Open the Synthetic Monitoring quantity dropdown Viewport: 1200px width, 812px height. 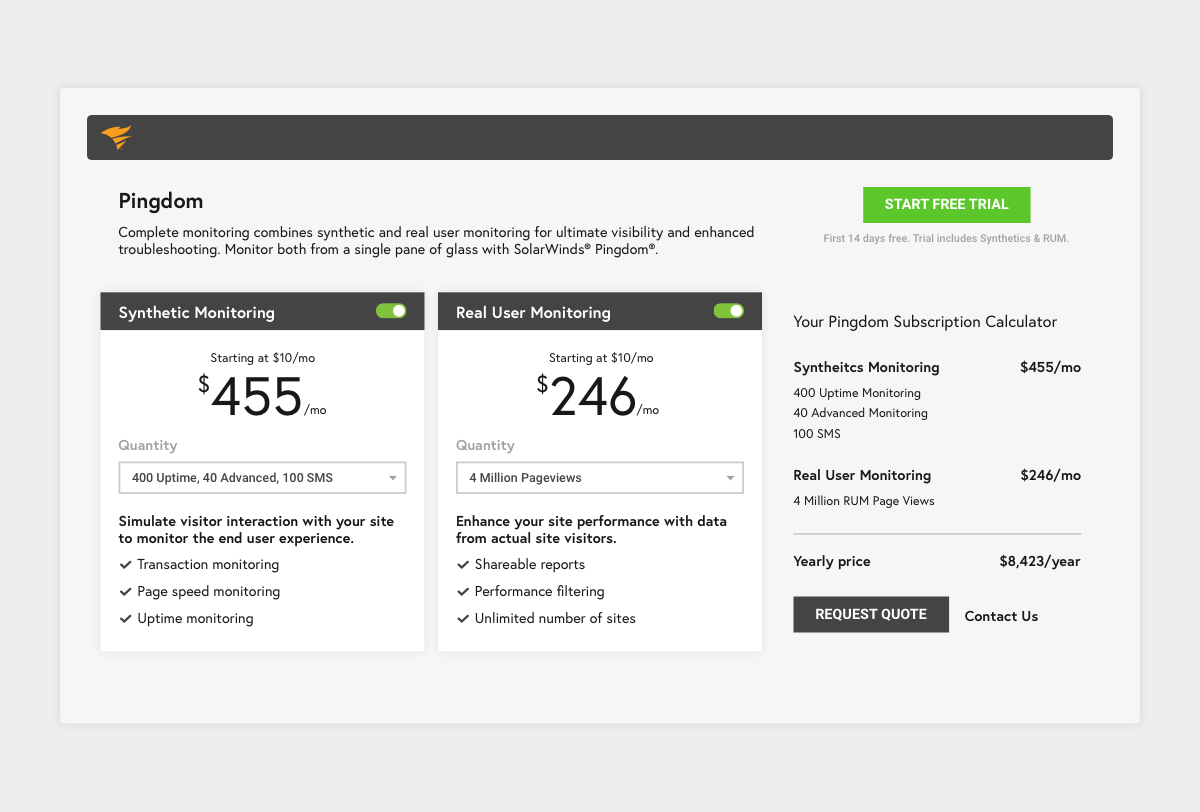[x=262, y=478]
